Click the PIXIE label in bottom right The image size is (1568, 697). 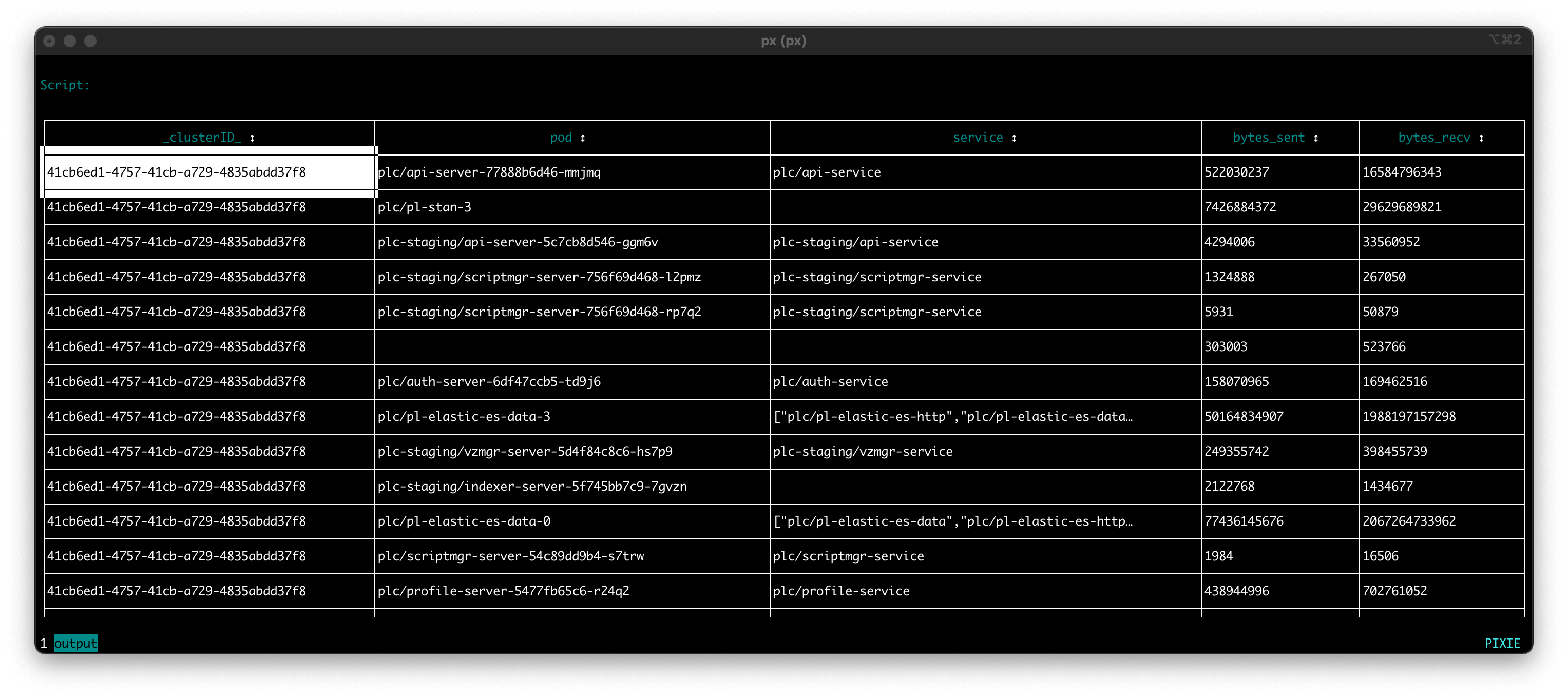pyautogui.click(x=1502, y=644)
